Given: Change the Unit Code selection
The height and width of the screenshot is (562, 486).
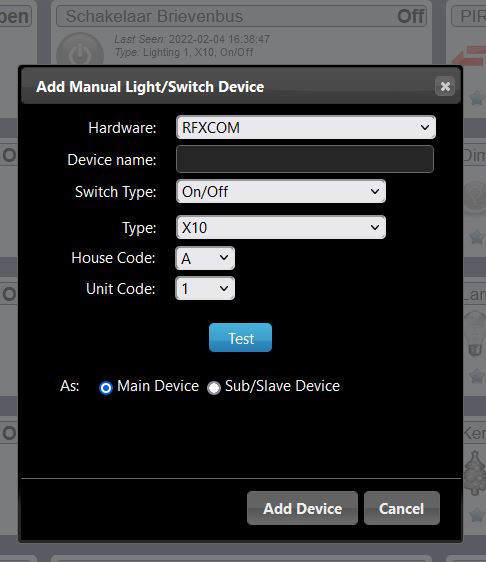Looking at the screenshot, I should click(x=205, y=288).
